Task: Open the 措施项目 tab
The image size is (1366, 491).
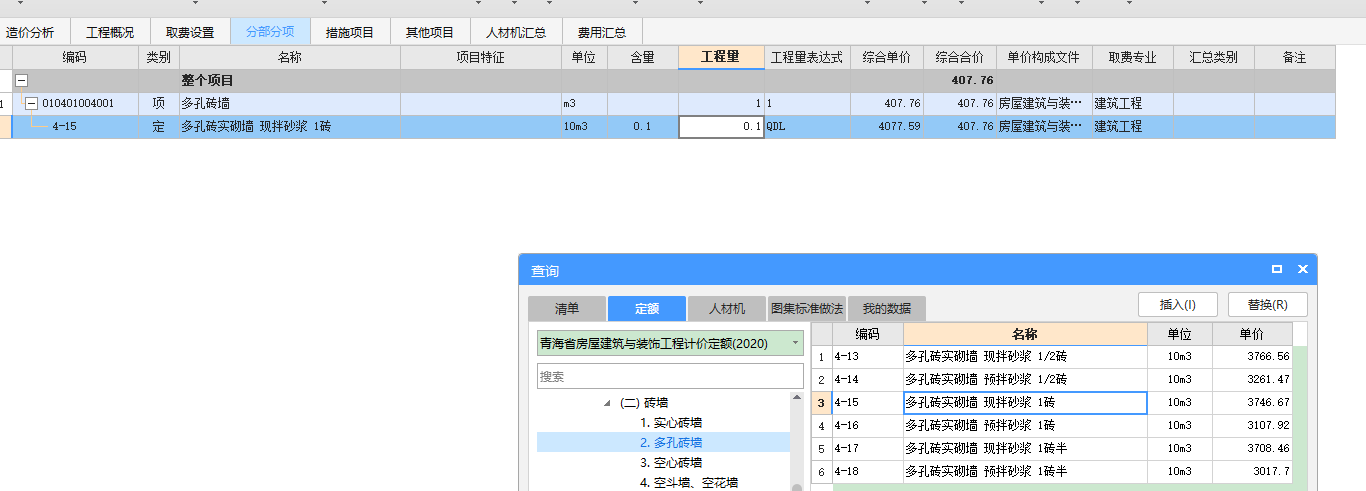Action: (350, 32)
